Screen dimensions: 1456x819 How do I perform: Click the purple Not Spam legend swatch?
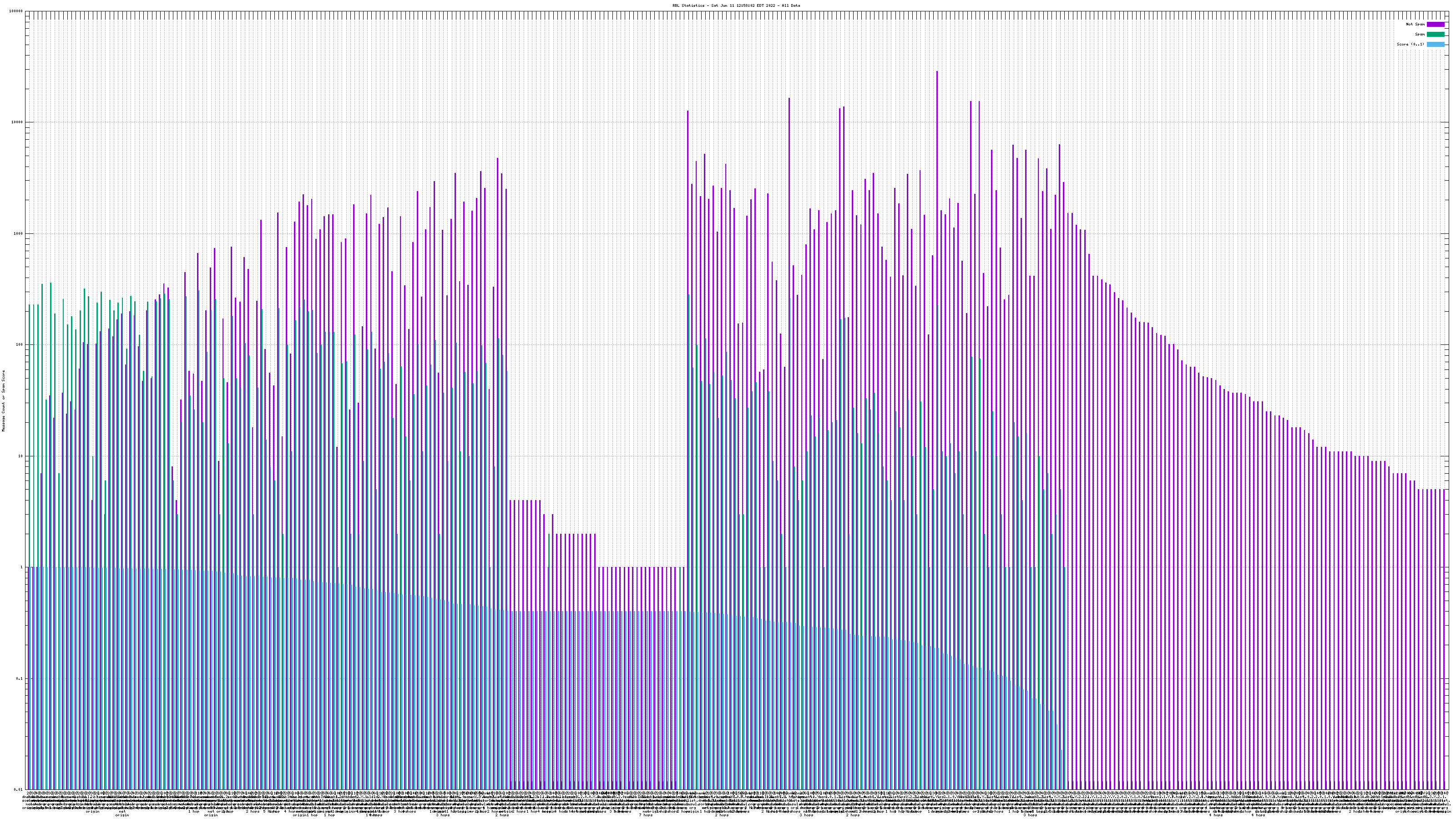(x=1435, y=24)
